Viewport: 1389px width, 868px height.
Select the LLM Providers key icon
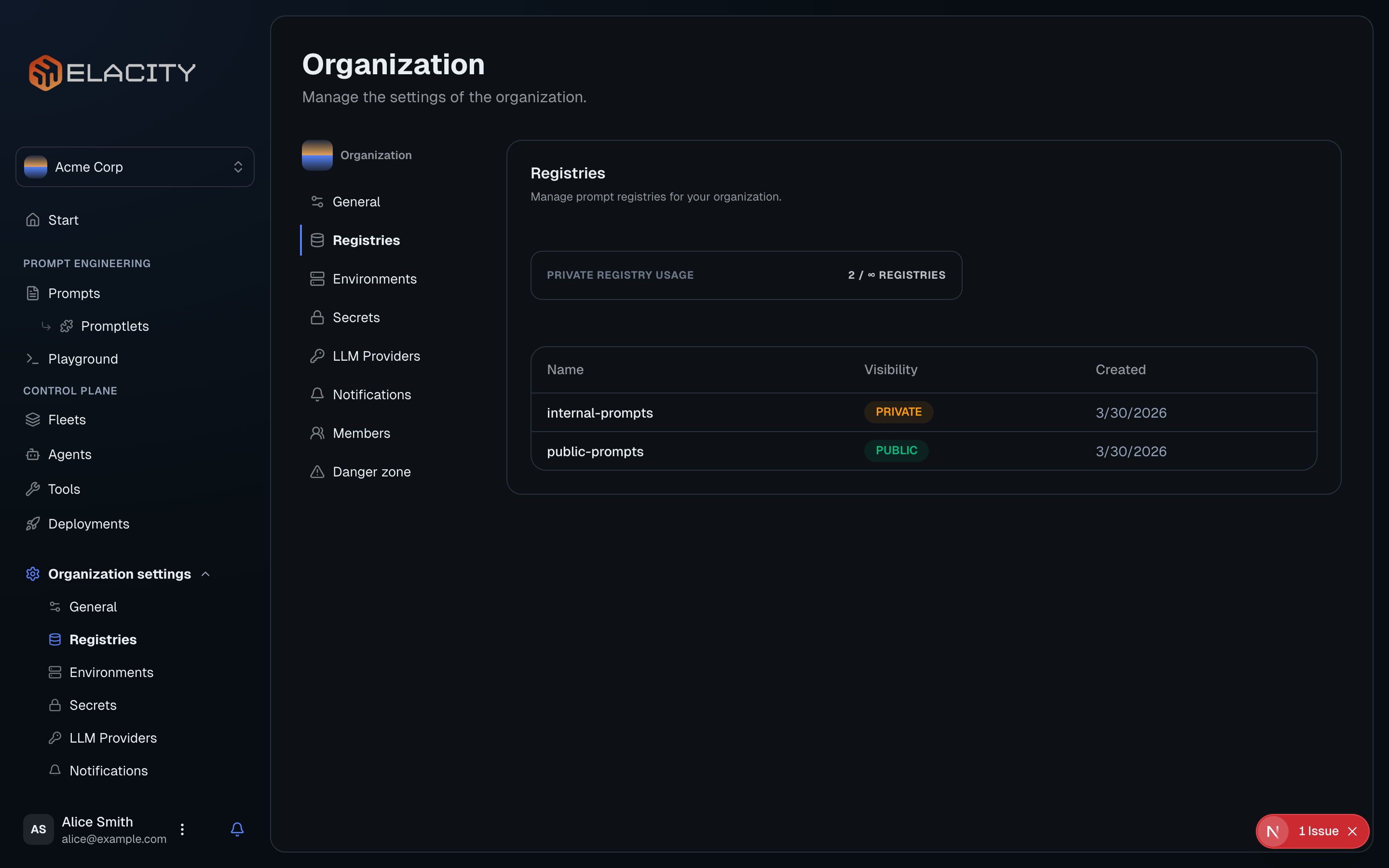click(x=55, y=738)
